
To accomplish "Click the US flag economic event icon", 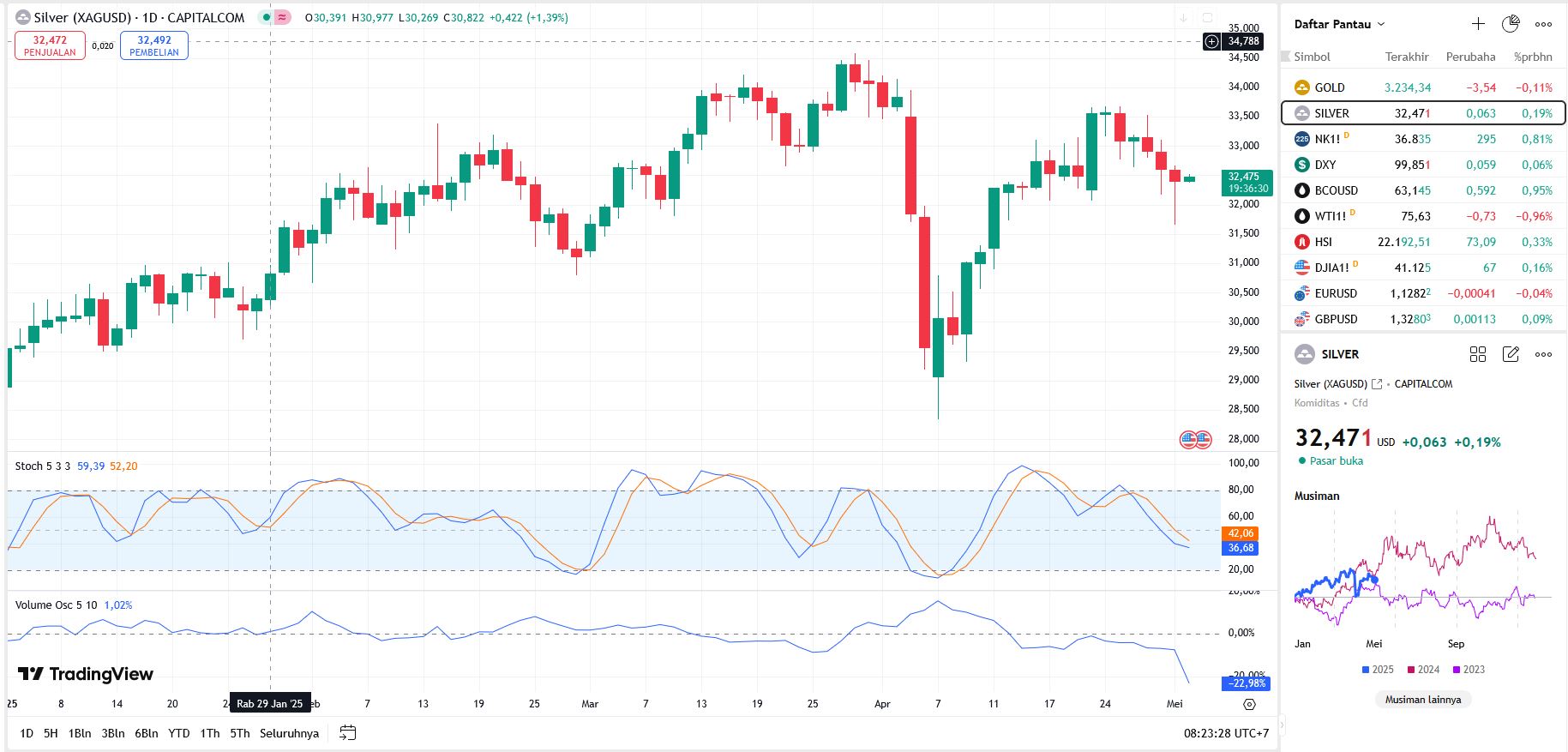I will [1195, 440].
